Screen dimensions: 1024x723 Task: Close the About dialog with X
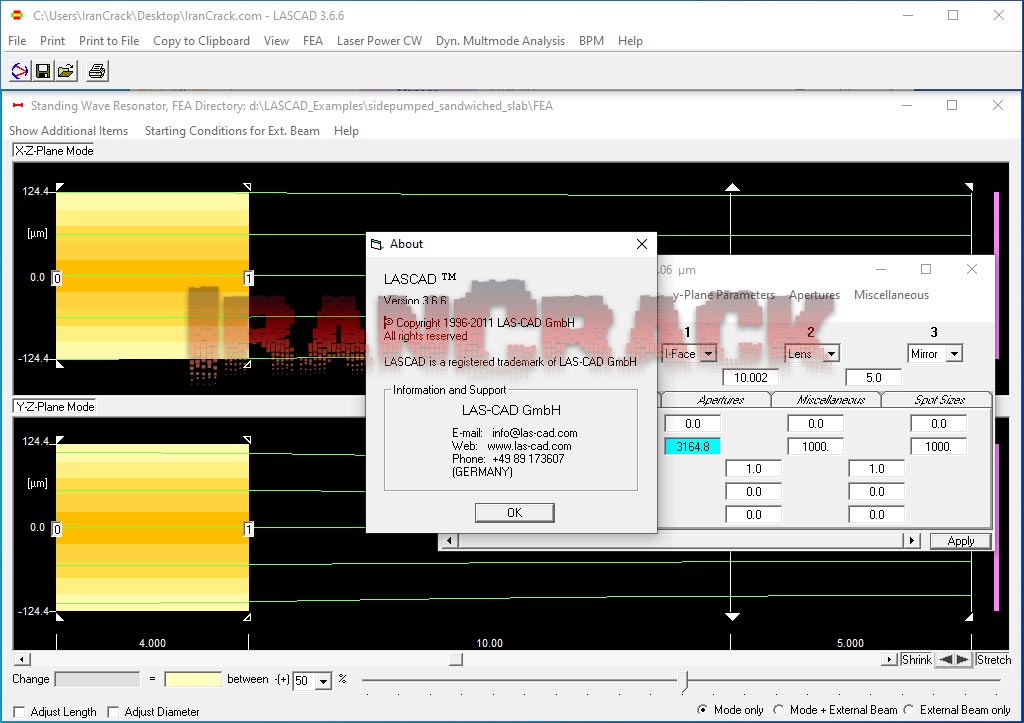(x=642, y=244)
